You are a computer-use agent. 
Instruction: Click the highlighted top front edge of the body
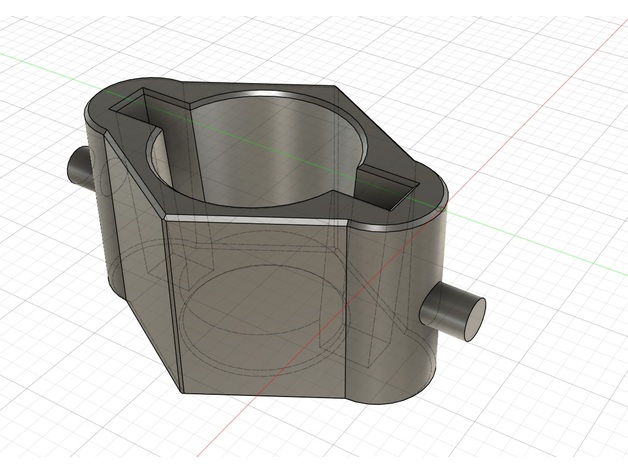[x=260, y=220]
